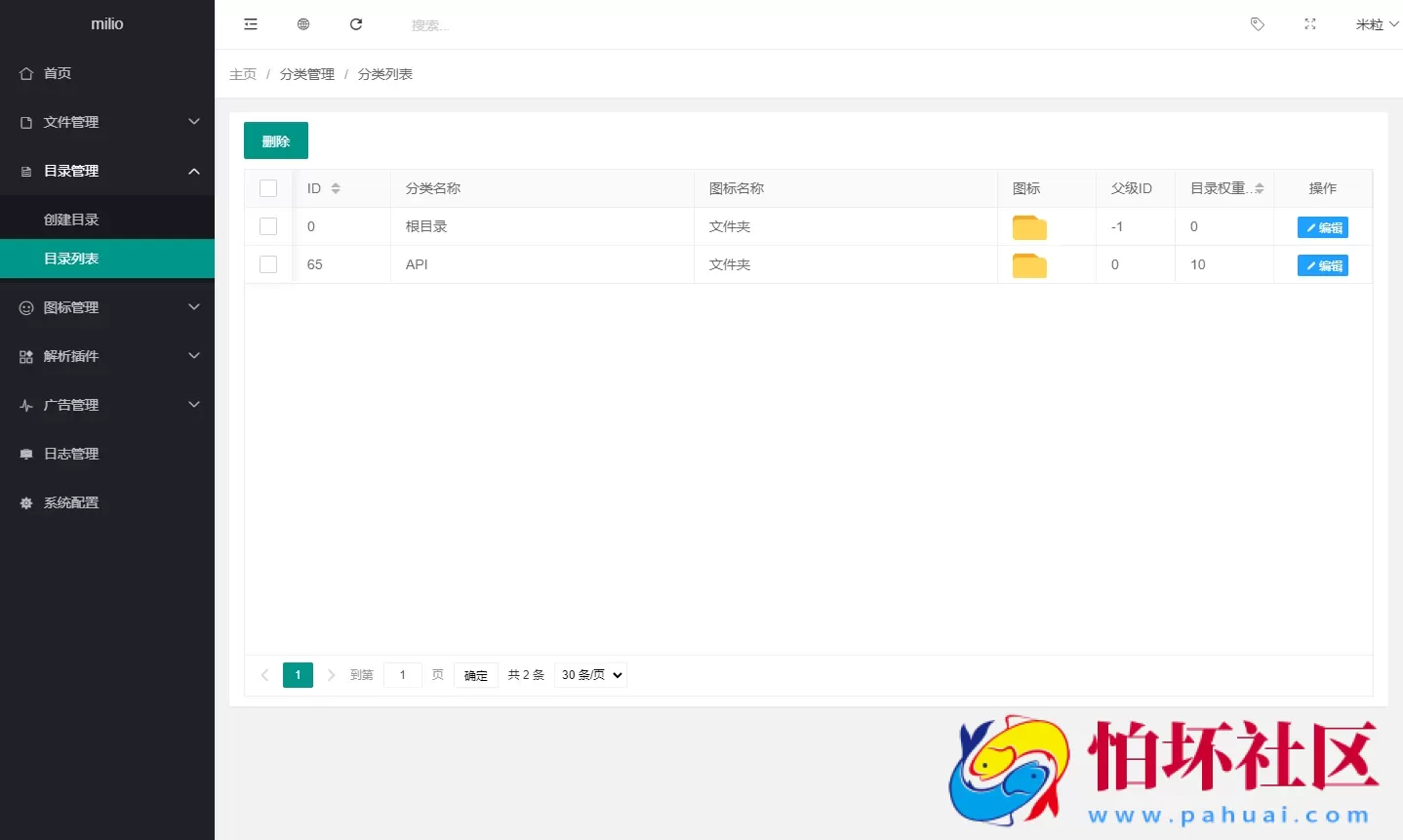Open the 30条/页 page size dropdown
The height and width of the screenshot is (840, 1403).
(x=589, y=674)
